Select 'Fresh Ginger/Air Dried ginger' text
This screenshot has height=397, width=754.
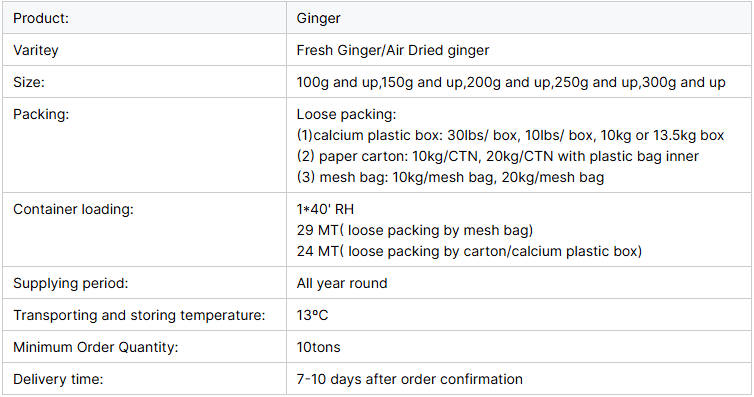coord(392,50)
